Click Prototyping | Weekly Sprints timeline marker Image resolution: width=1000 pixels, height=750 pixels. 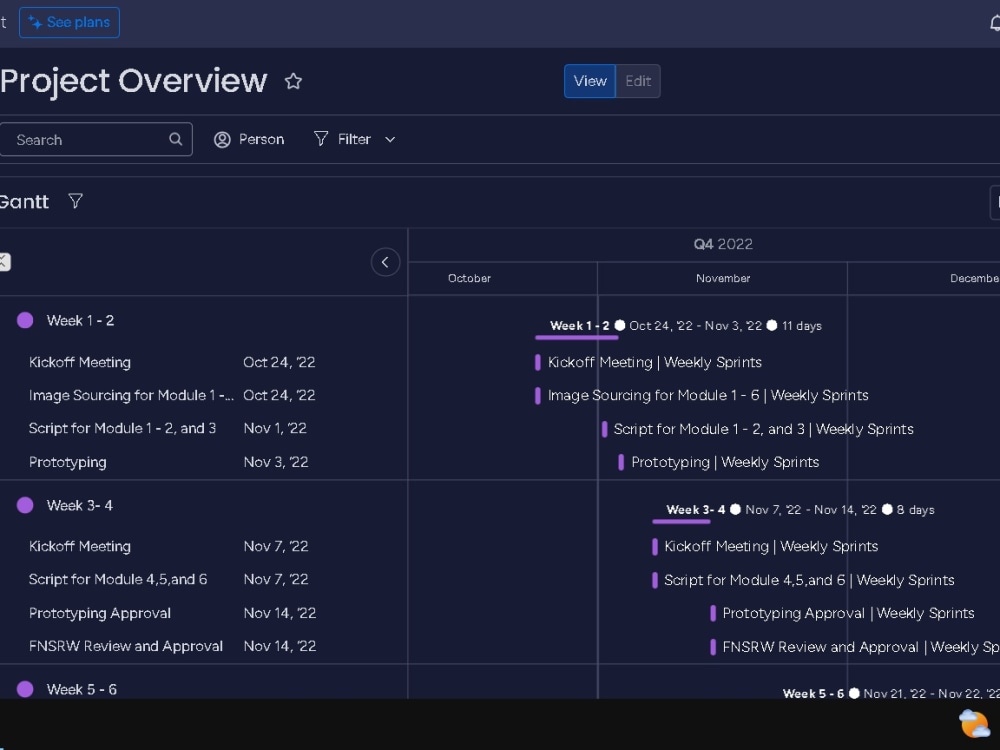coord(621,462)
